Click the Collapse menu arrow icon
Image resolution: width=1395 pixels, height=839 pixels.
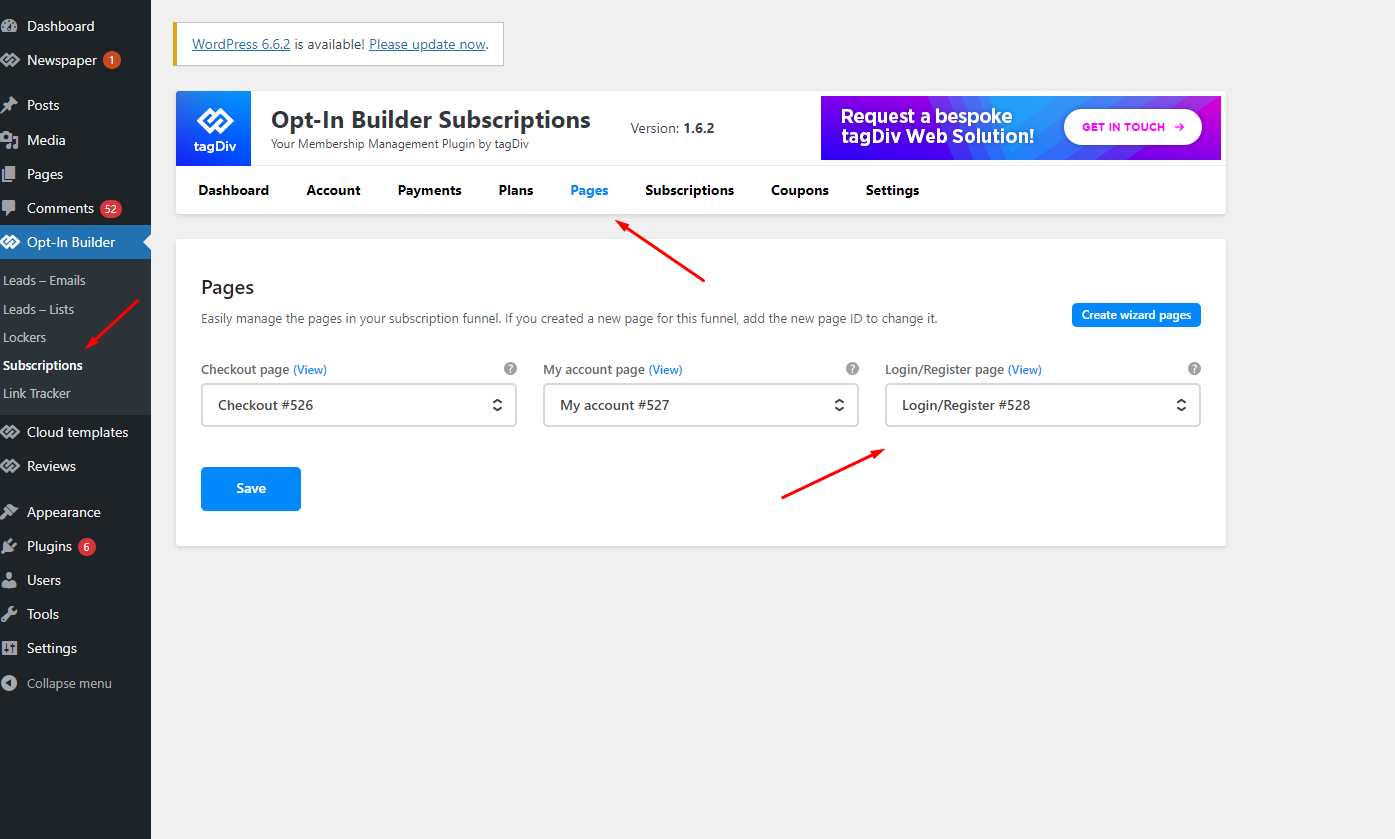click(x=9, y=684)
